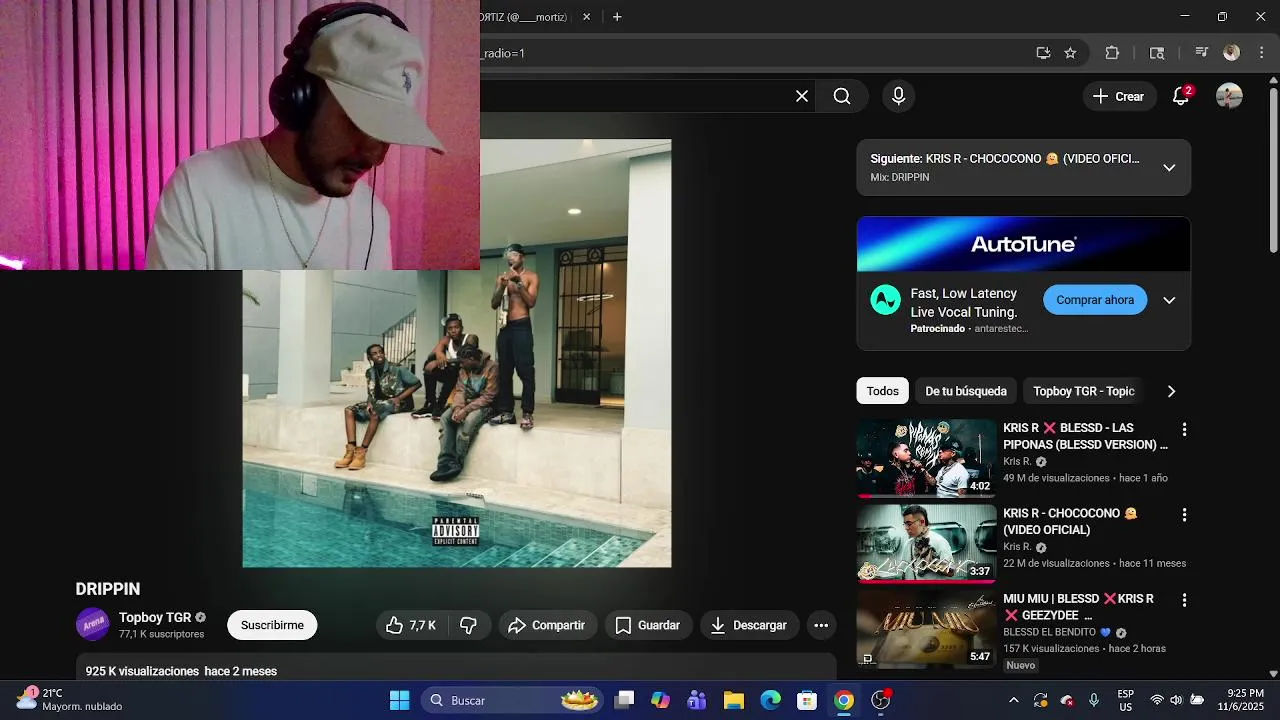Install app icon in the address bar
This screenshot has width=1280, height=720.
click(1043, 53)
